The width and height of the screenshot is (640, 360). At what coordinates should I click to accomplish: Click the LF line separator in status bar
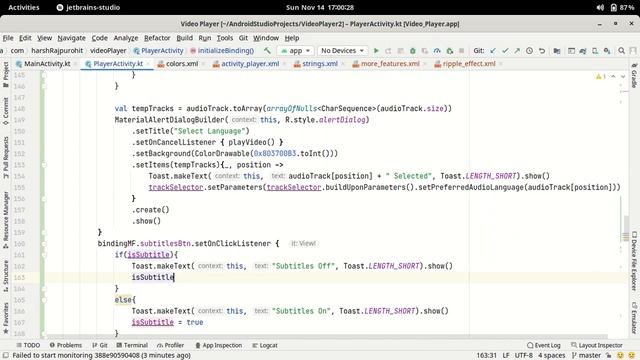(505, 356)
